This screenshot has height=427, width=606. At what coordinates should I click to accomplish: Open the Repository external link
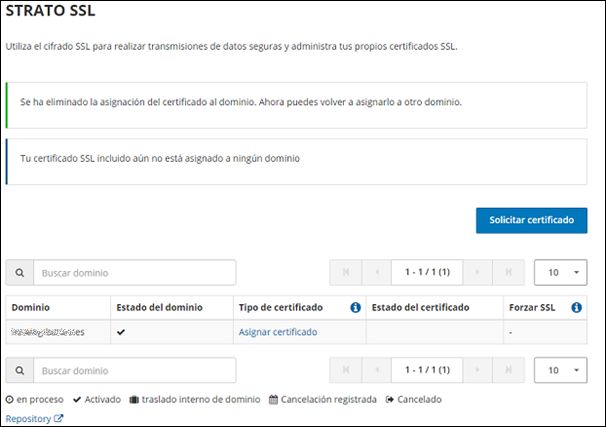point(34,418)
